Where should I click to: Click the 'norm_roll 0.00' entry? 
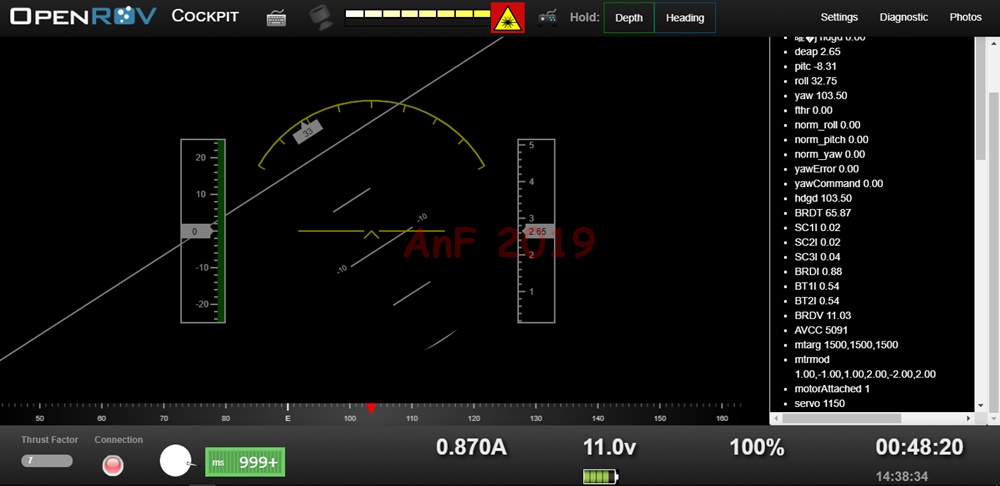pyautogui.click(x=827, y=125)
